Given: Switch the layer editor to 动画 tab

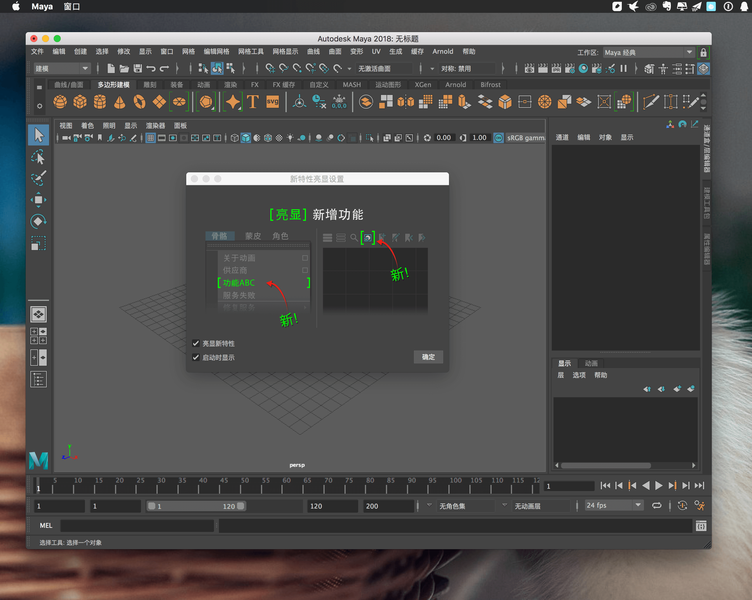Looking at the screenshot, I should pos(591,363).
